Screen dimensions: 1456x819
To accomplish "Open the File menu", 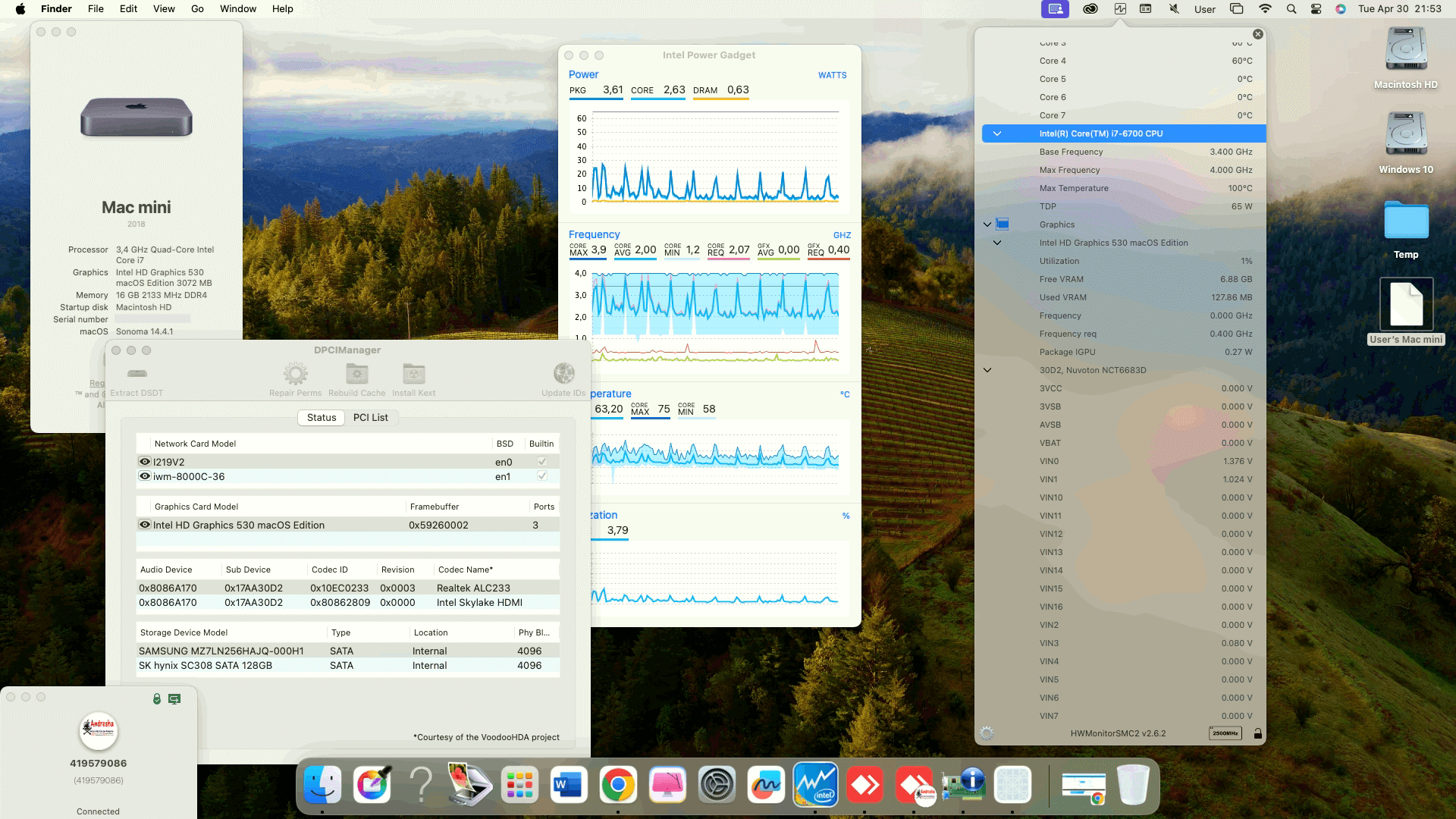I will (96, 9).
